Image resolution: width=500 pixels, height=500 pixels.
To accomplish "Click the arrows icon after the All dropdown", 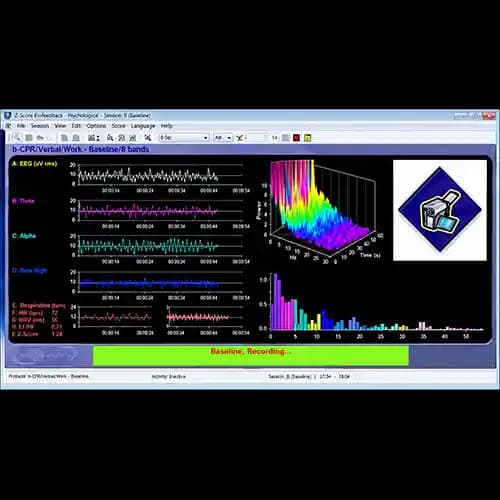I will point(240,138).
